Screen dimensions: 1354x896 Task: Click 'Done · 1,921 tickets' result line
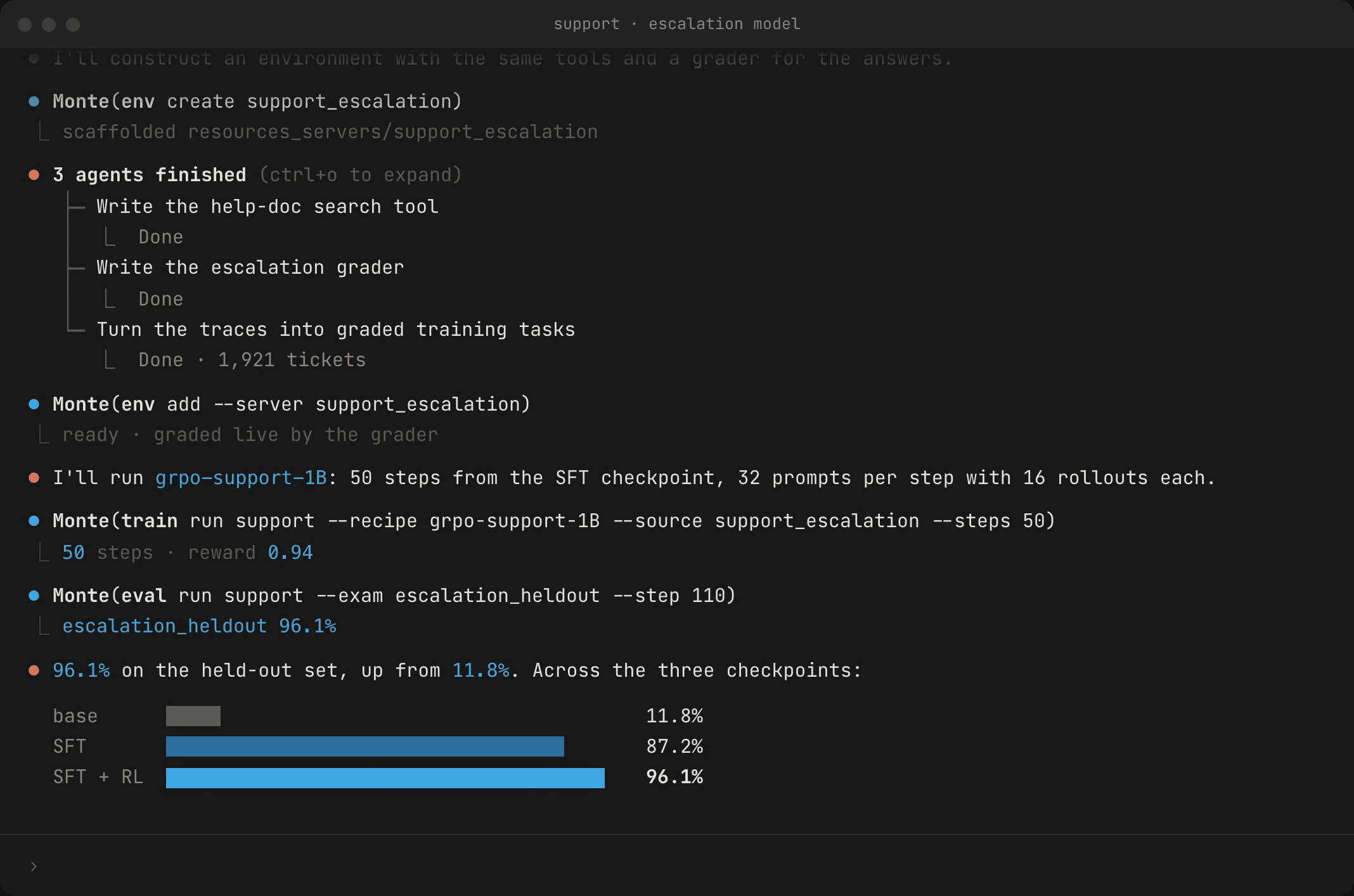[x=252, y=360]
